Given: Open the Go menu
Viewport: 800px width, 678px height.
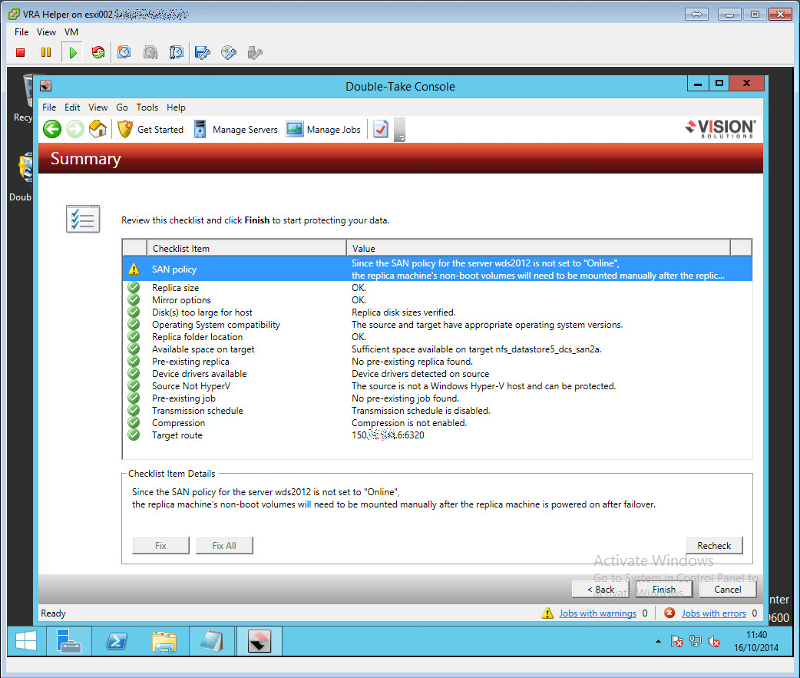Looking at the screenshot, I should (122, 108).
